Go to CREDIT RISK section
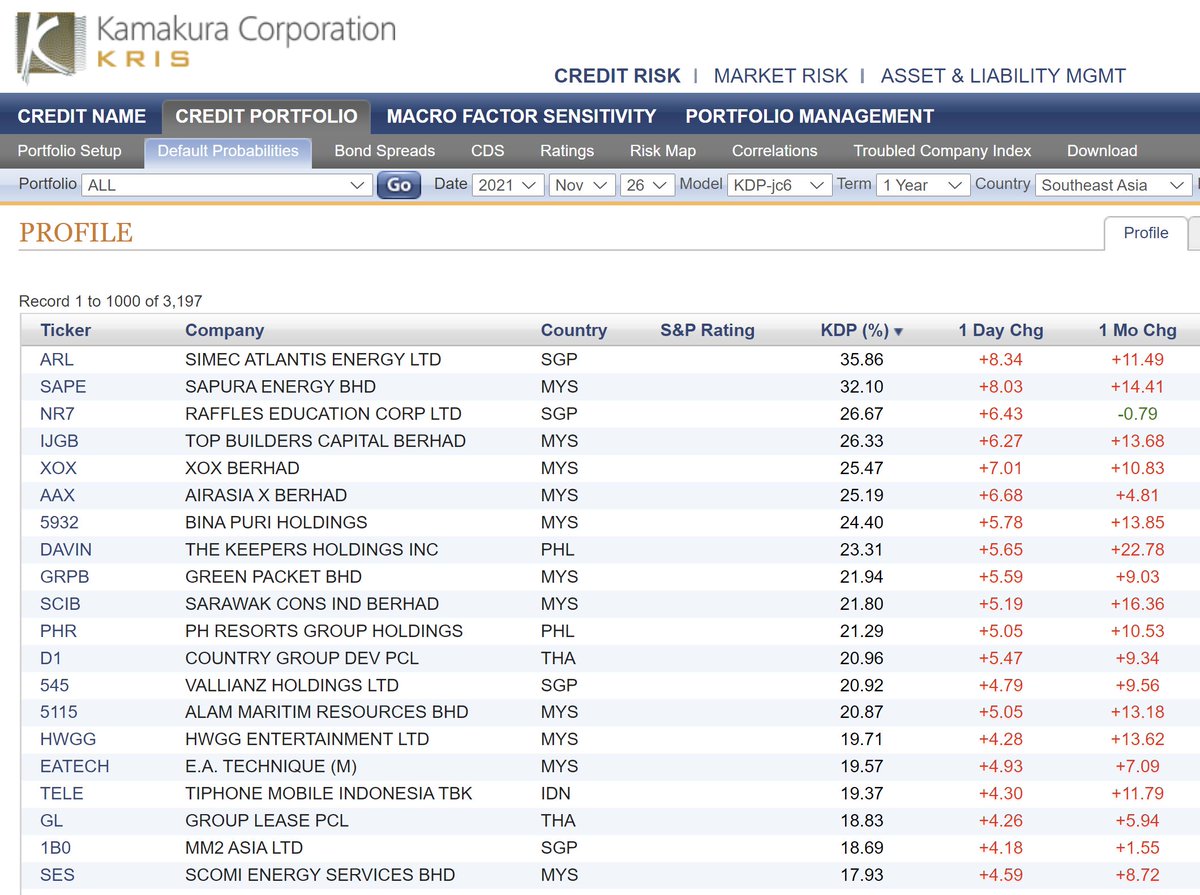 click(617, 76)
